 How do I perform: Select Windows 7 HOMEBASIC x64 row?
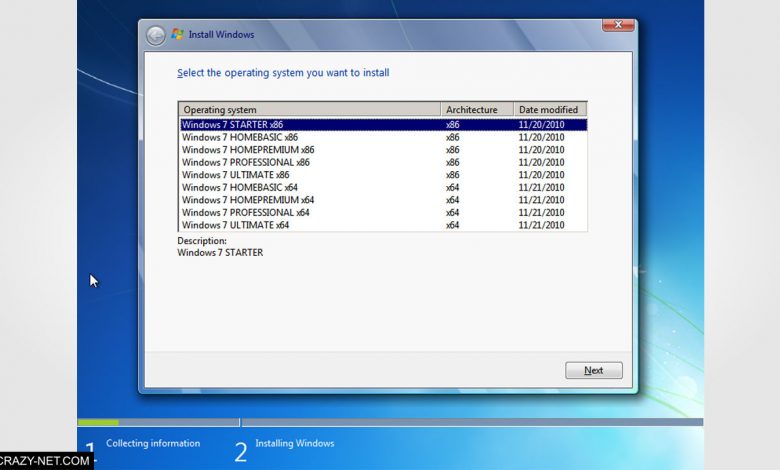pos(383,188)
